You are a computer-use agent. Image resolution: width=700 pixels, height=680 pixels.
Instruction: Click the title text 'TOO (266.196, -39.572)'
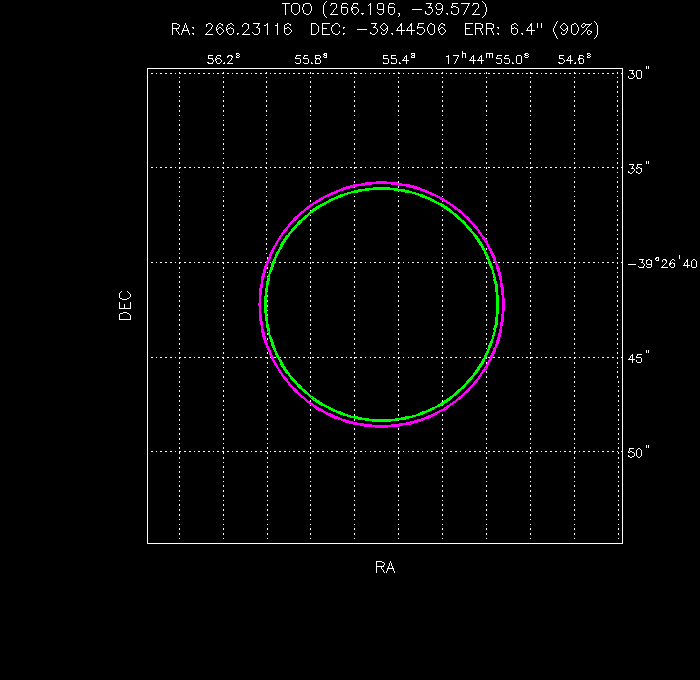tap(385, 9)
